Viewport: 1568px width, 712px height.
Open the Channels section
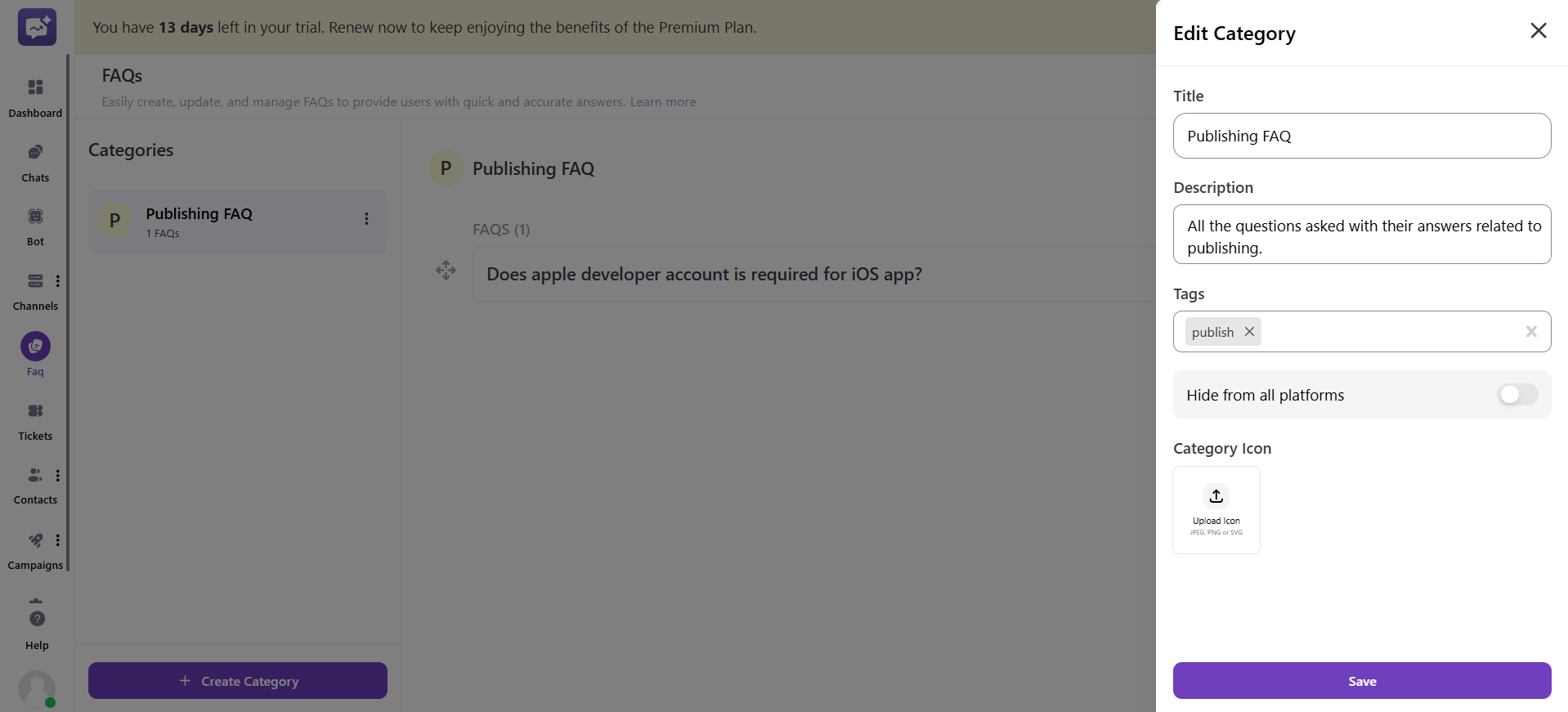34,289
